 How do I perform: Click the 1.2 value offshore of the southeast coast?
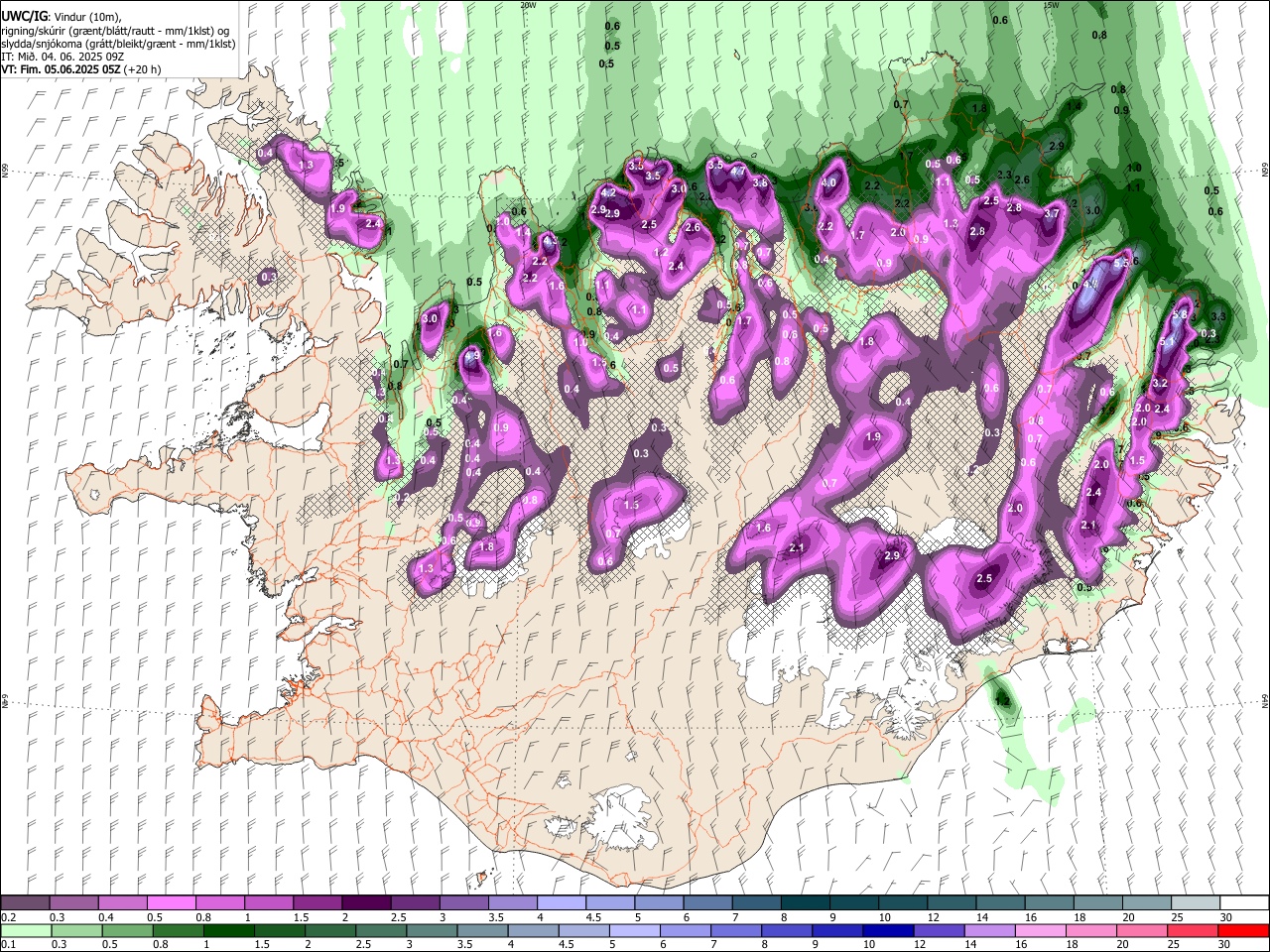pyautogui.click(x=1002, y=701)
